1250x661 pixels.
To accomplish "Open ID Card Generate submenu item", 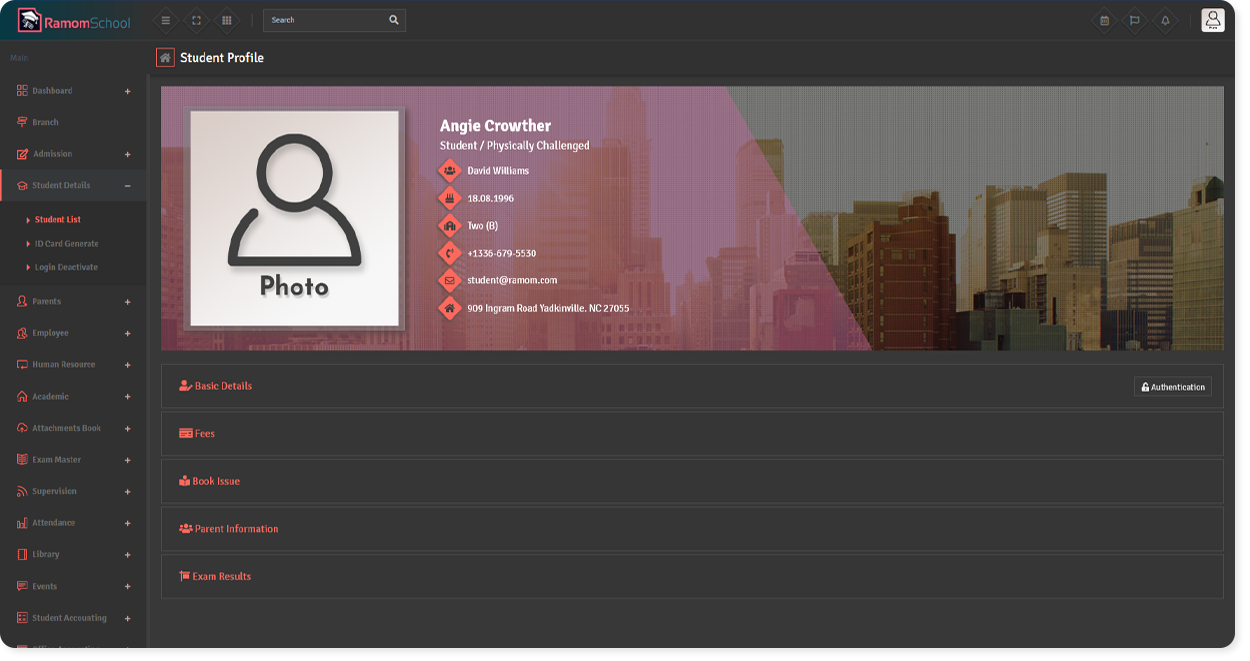I will pyautogui.click(x=66, y=244).
